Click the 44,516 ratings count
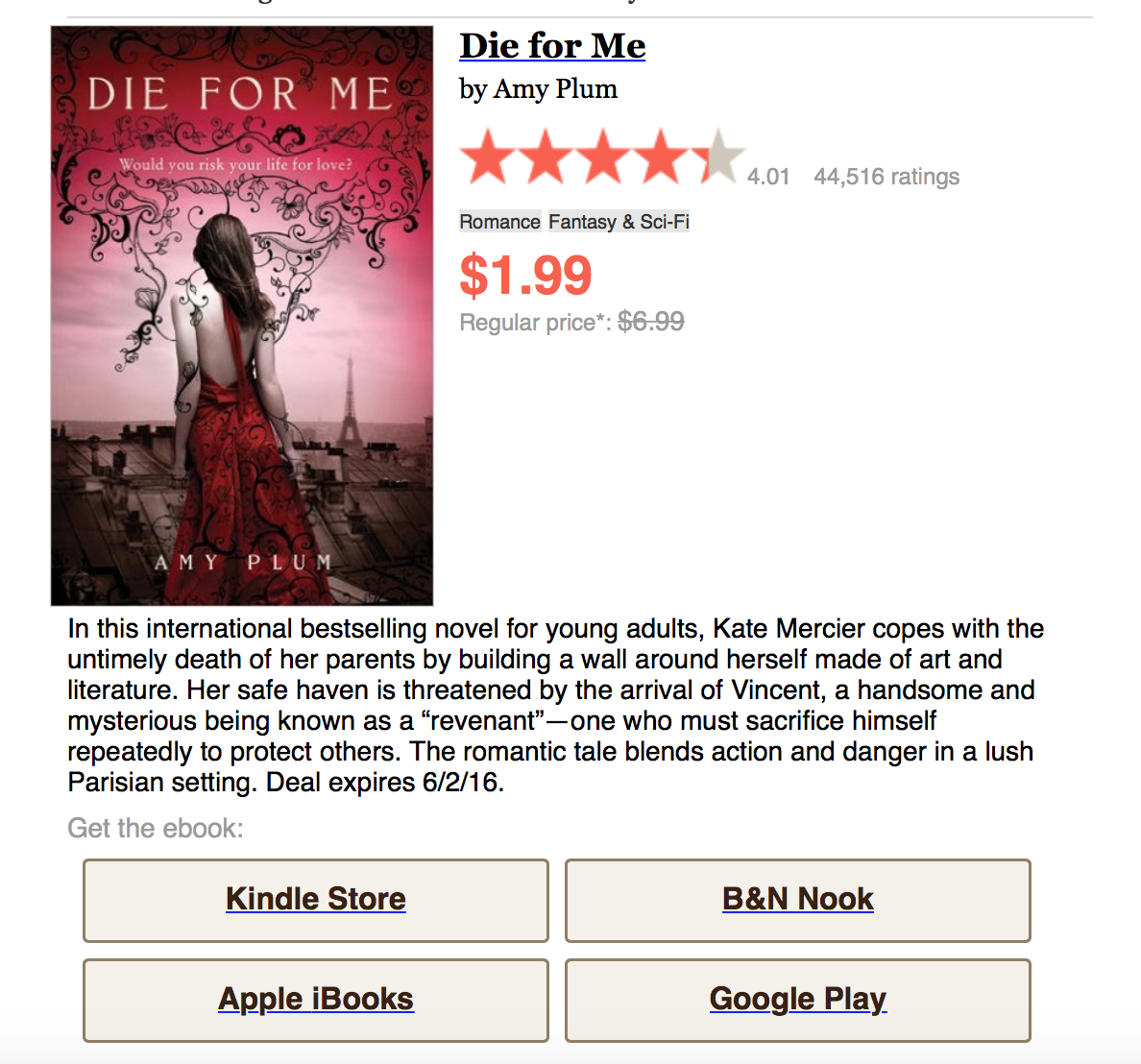 (886, 177)
